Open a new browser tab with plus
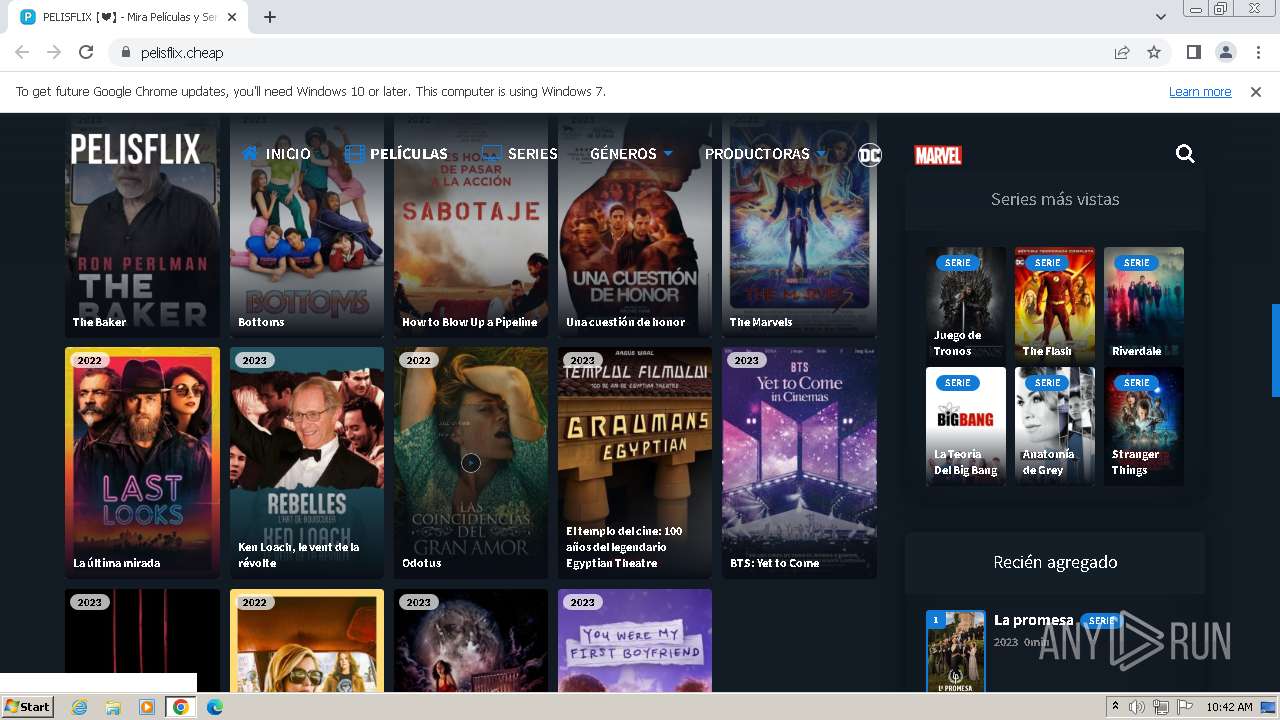Viewport: 1280px width, 720px height. 270,17
